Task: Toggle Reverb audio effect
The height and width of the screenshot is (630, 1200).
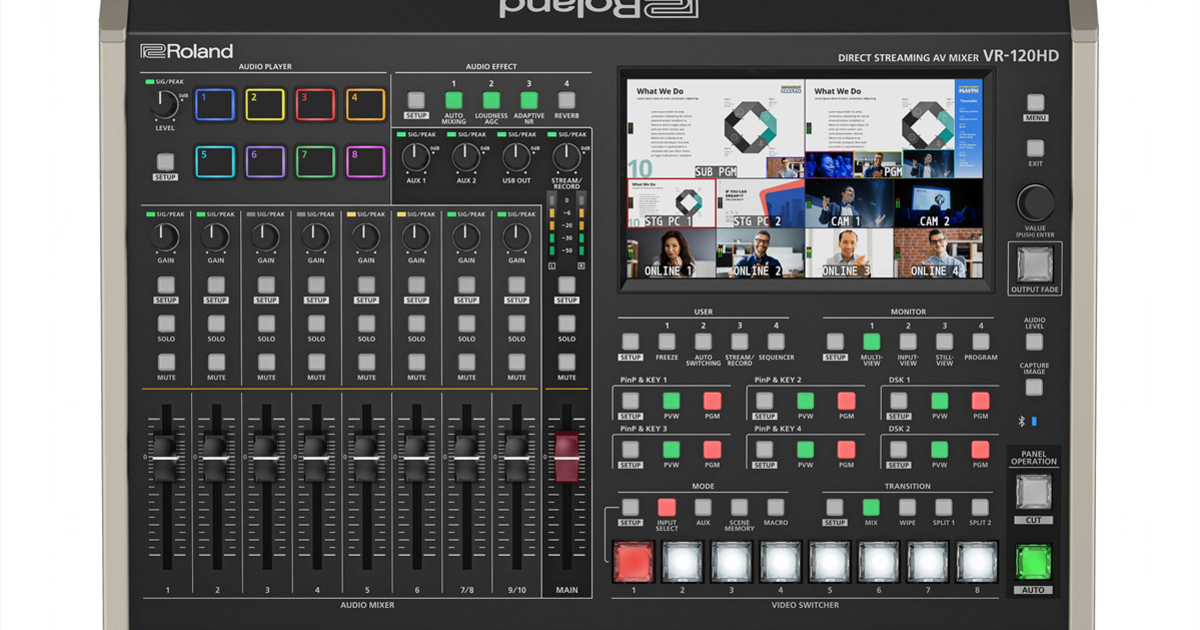Action: (566, 100)
